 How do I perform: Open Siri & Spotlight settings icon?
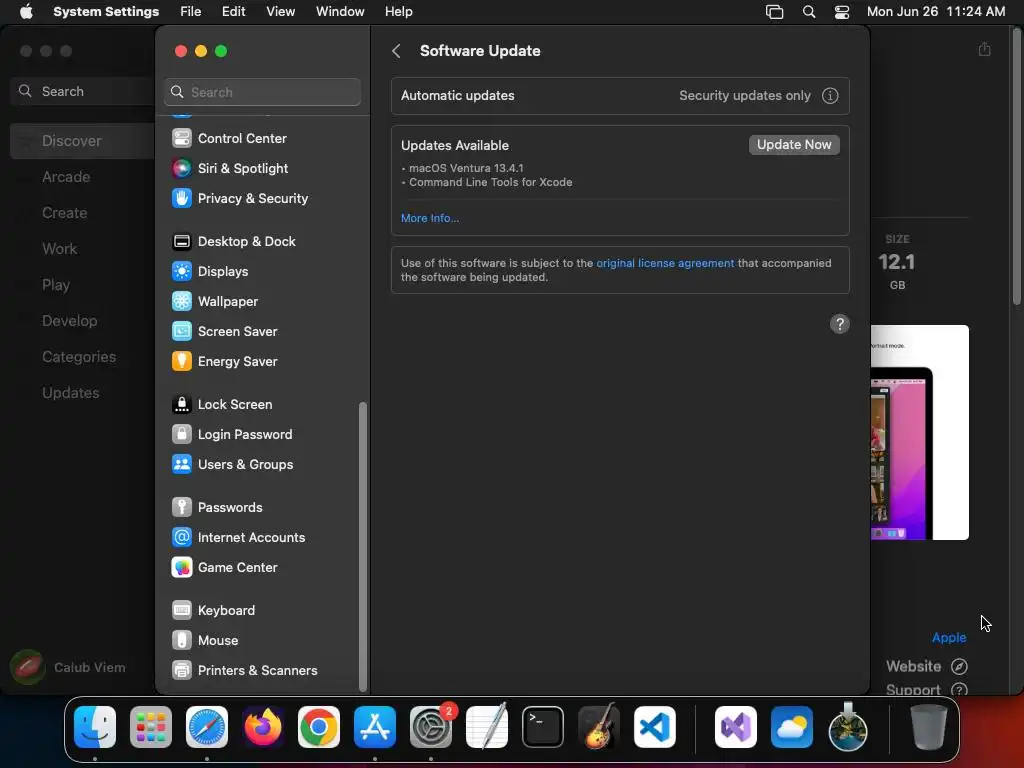pyautogui.click(x=182, y=168)
